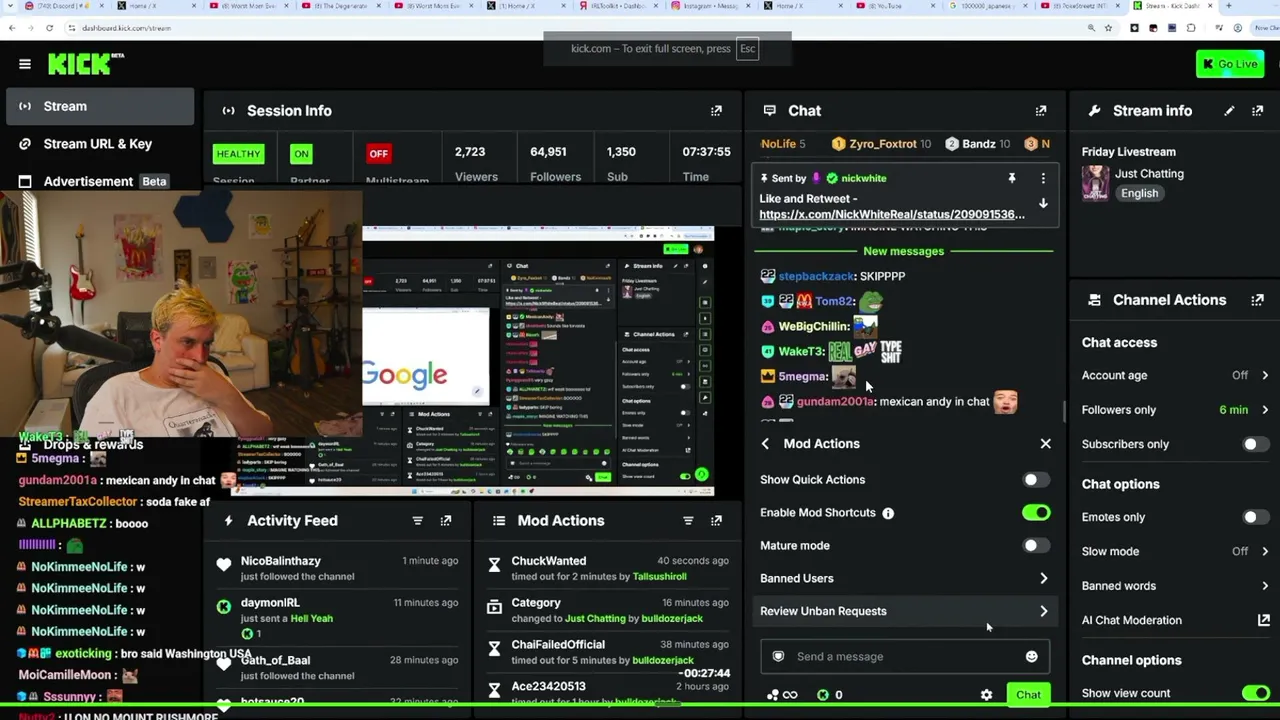Open the hamburger menu next to Kick logo
This screenshot has height=720, width=1280.
coord(25,64)
